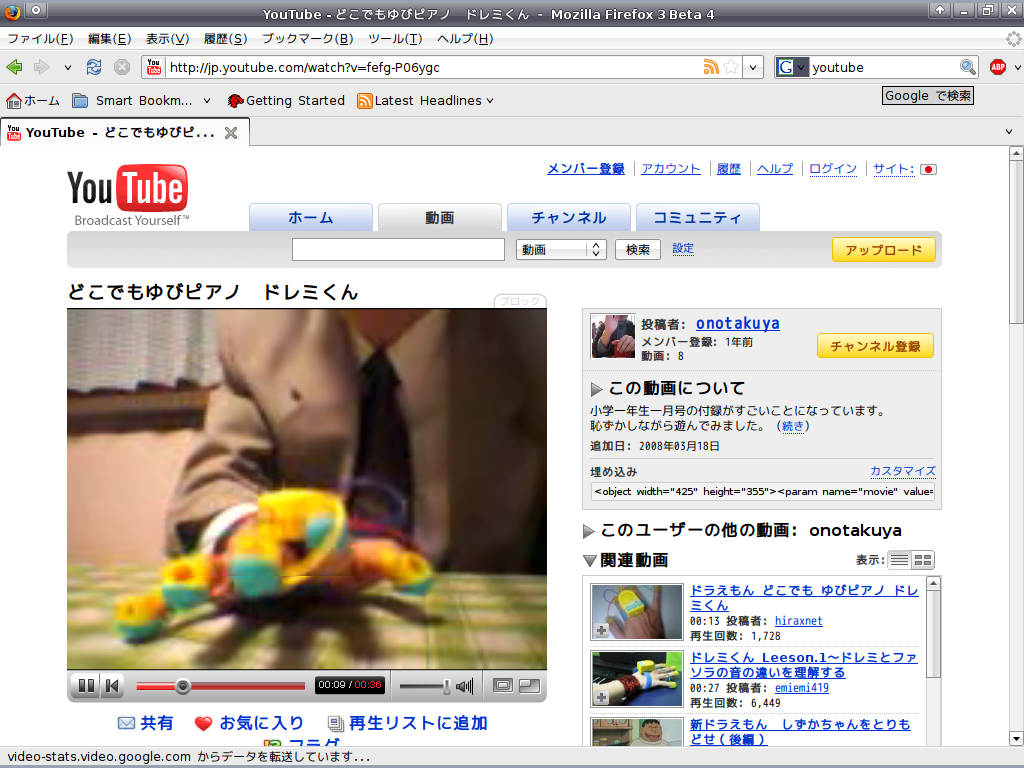Go back with the green back arrow
The image size is (1024, 768).
click(x=14, y=67)
